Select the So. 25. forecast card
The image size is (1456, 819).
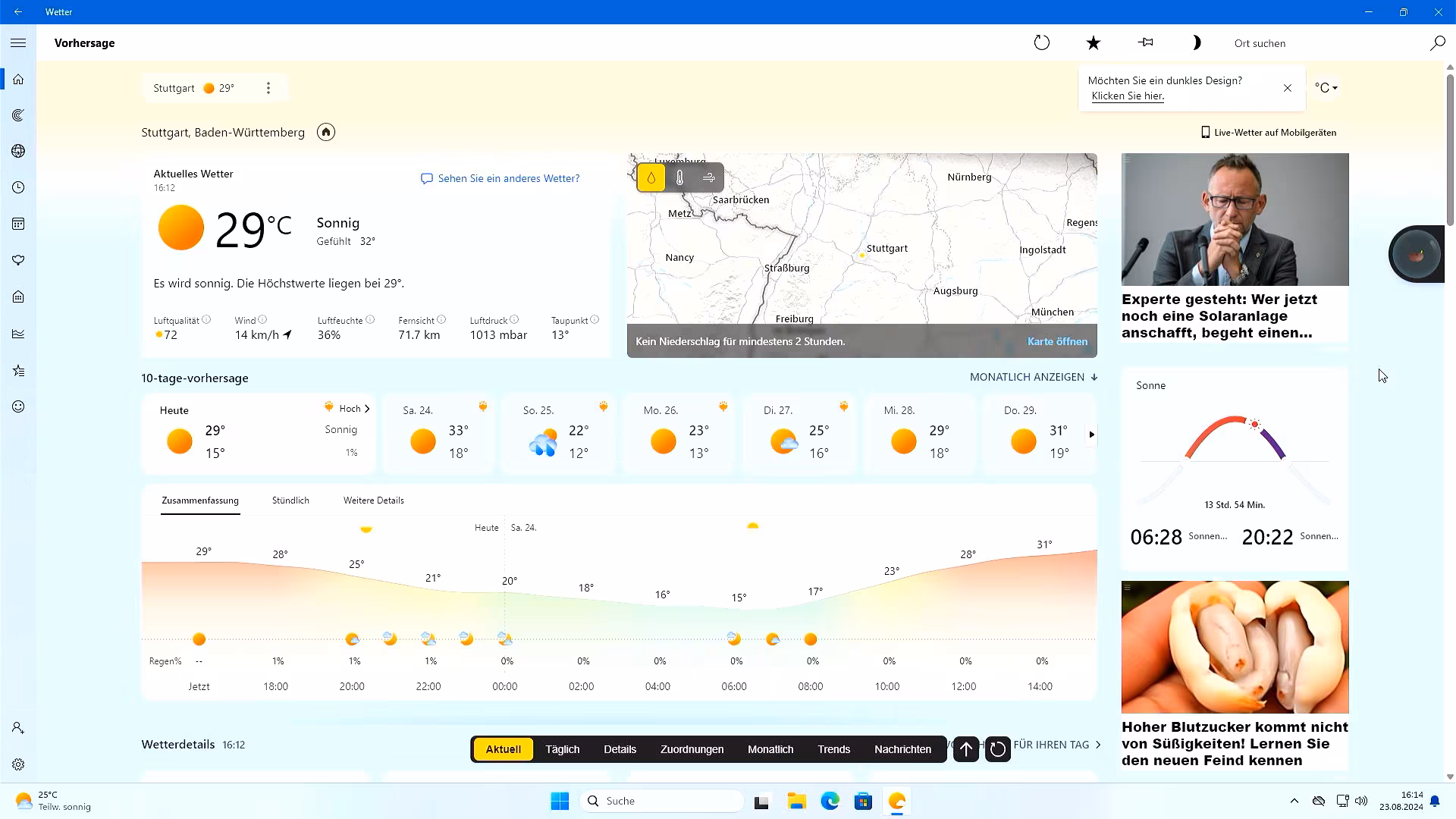tap(558, 433)
